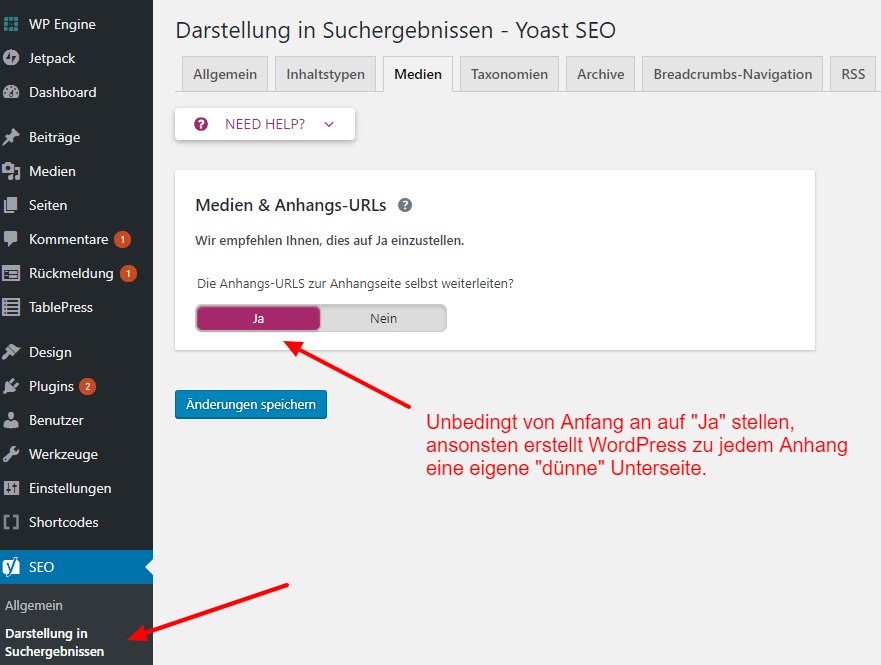Screen dimensions: 881x665
Task: Open Plugins menu entry
Action: tap(76, 386)
